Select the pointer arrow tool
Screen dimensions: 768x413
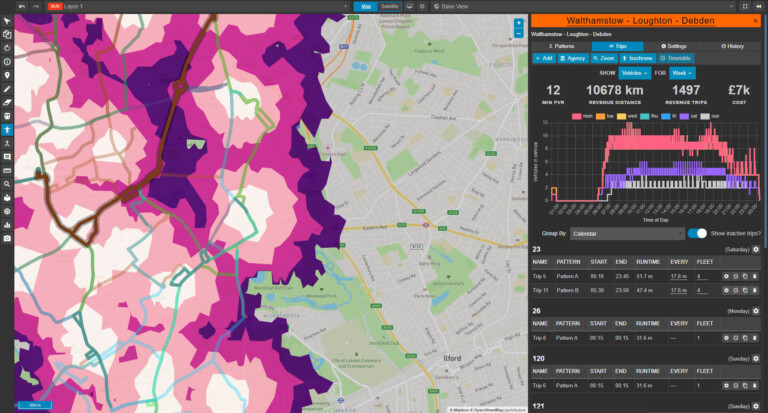coord(7,21)
